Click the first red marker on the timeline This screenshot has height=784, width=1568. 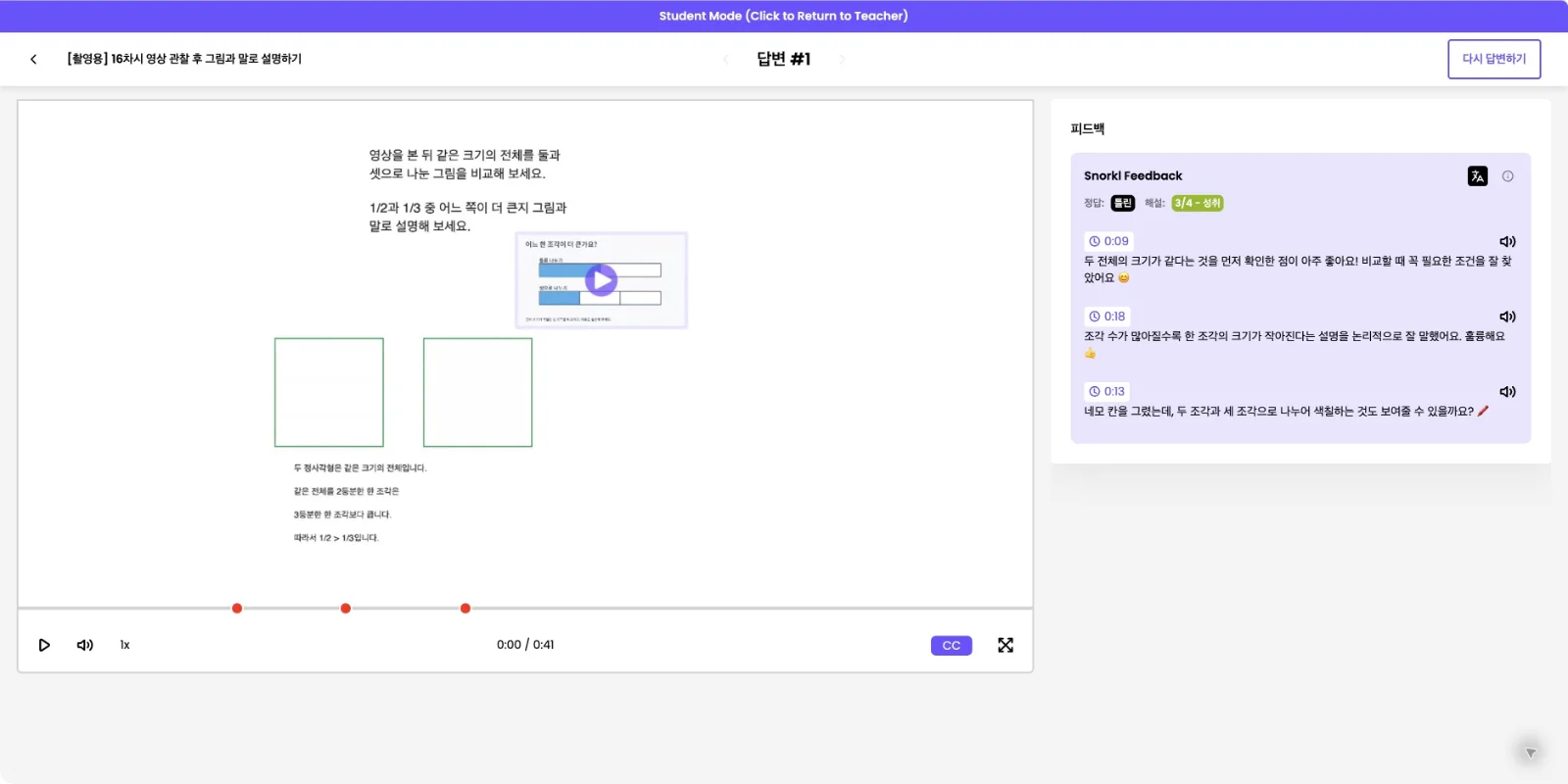point(237,609)
